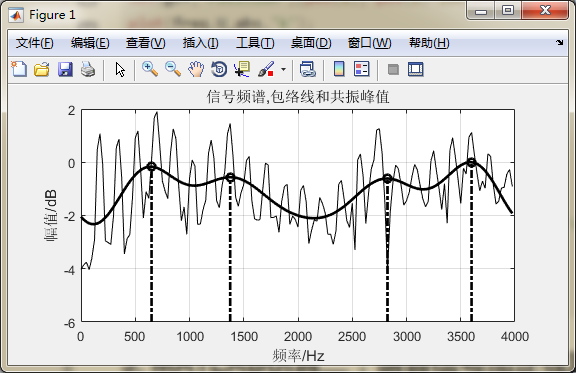
Task: Click the Hide Plot Tools icon
Action: (393, 69)
